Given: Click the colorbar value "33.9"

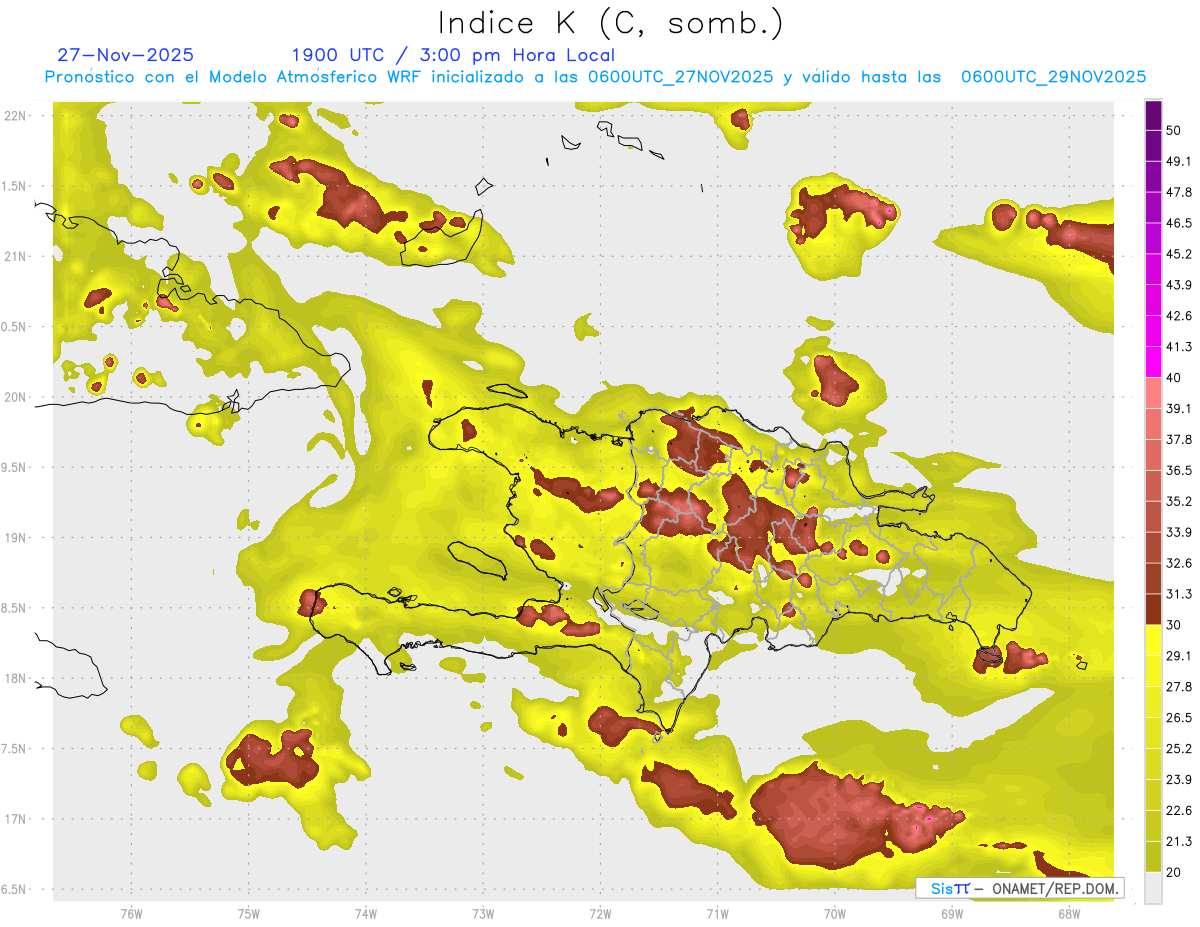Looking at the screenshot, I should (x=1179, y=532).
